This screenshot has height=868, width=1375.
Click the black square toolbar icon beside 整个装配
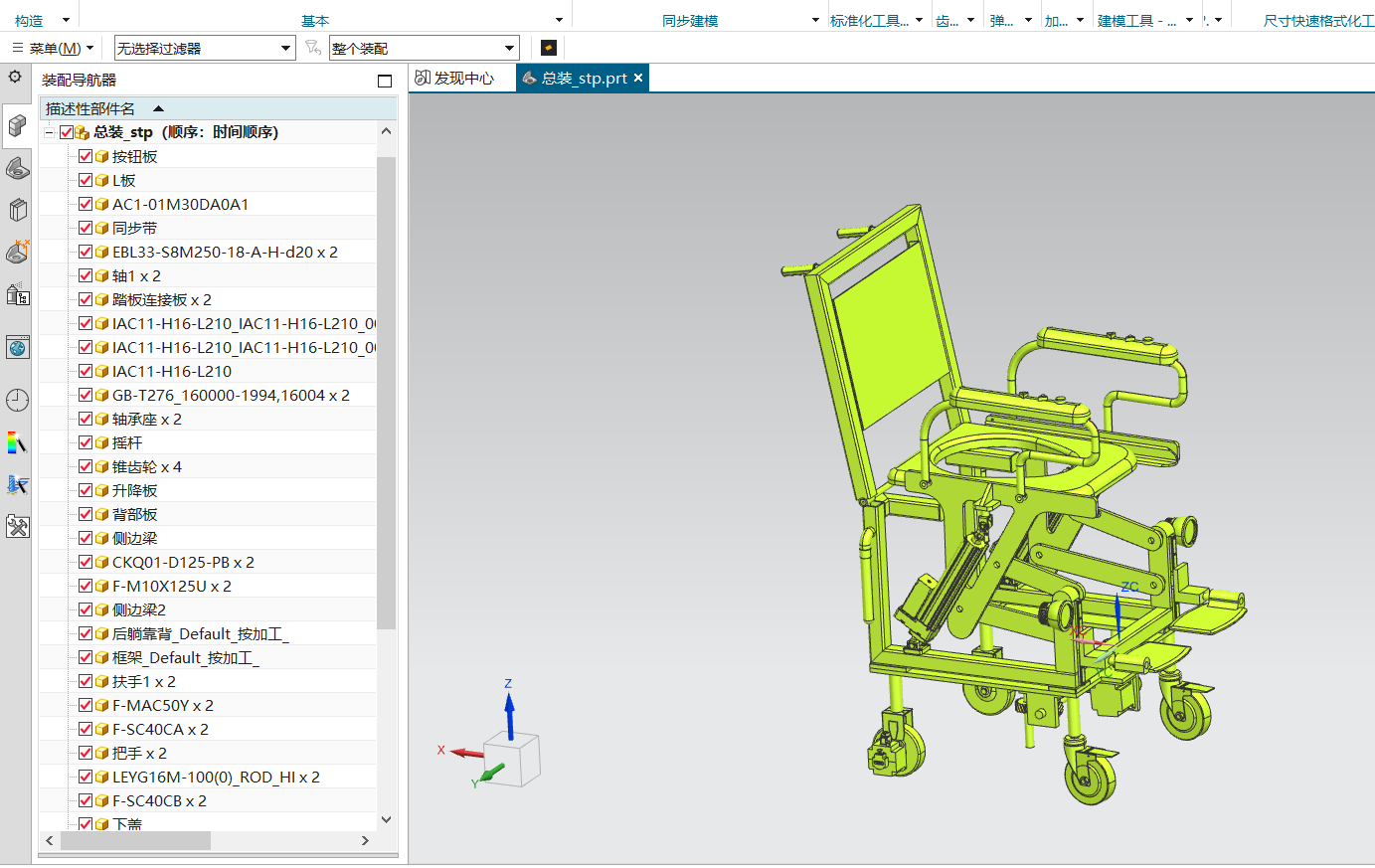548,48
